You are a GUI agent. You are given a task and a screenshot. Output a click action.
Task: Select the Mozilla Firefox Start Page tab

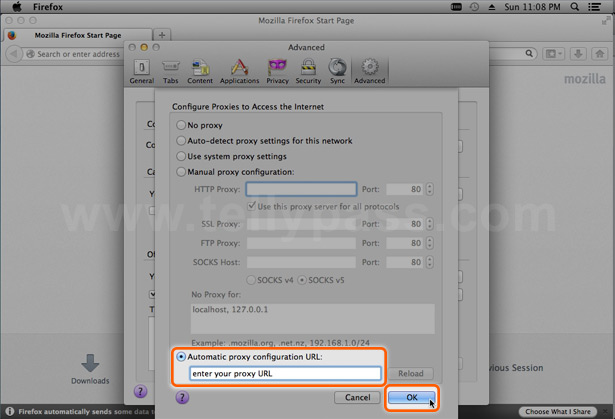click(x=78, y=35)
